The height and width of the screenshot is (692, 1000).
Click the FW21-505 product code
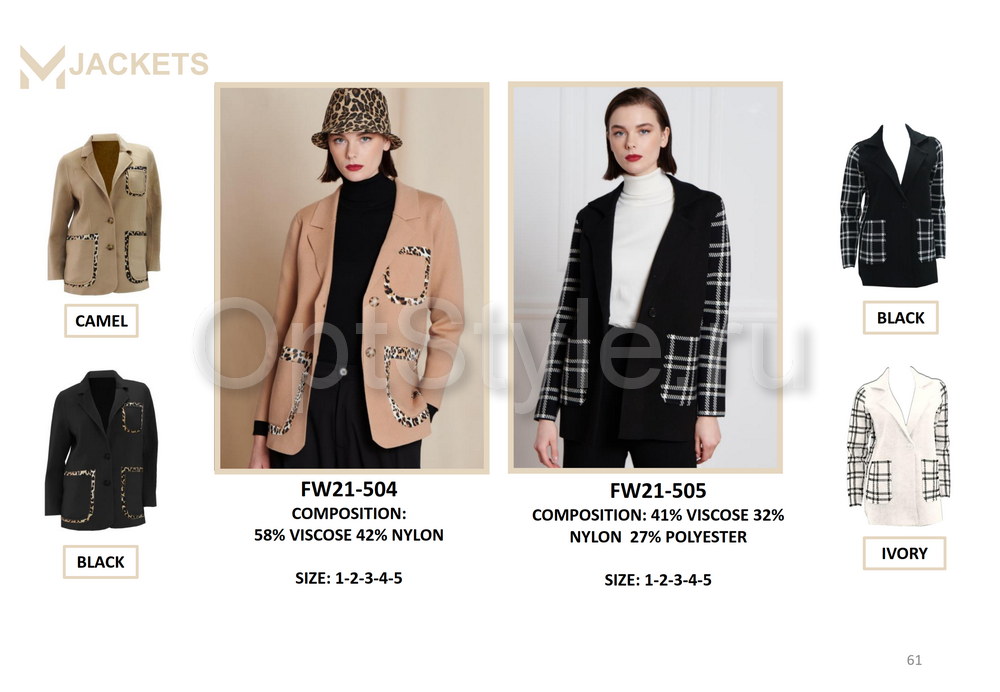coord(658,490)
